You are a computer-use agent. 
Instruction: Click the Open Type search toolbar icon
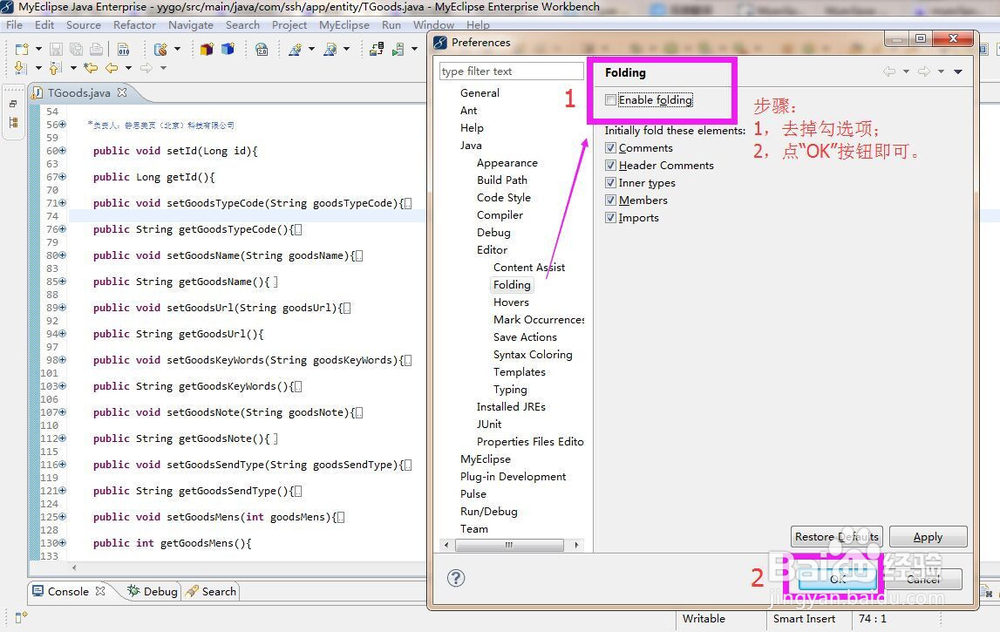tap(330, 49)
